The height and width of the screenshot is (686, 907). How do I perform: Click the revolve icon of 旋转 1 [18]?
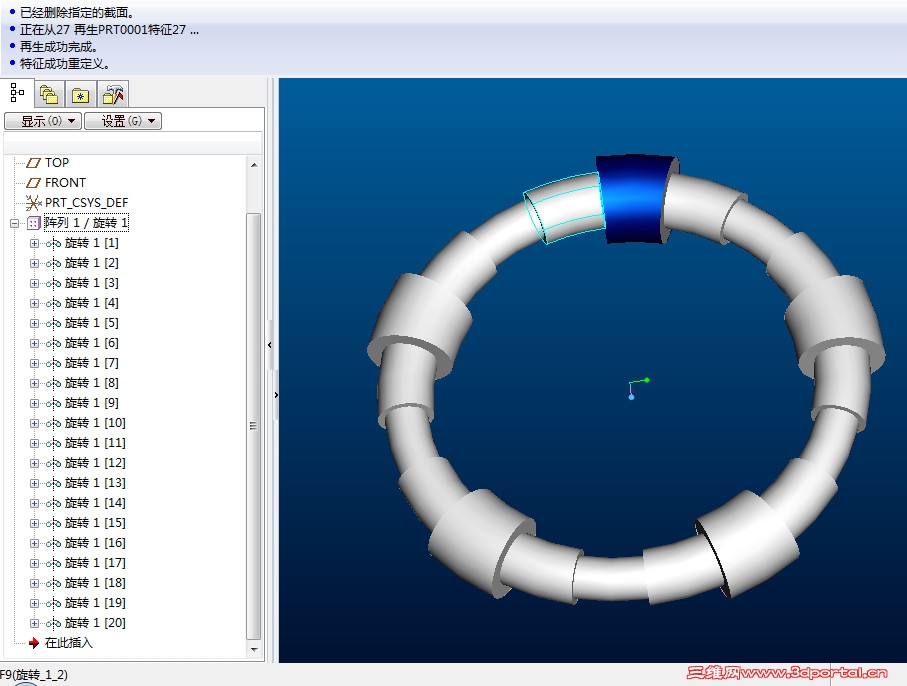point(53,583)
